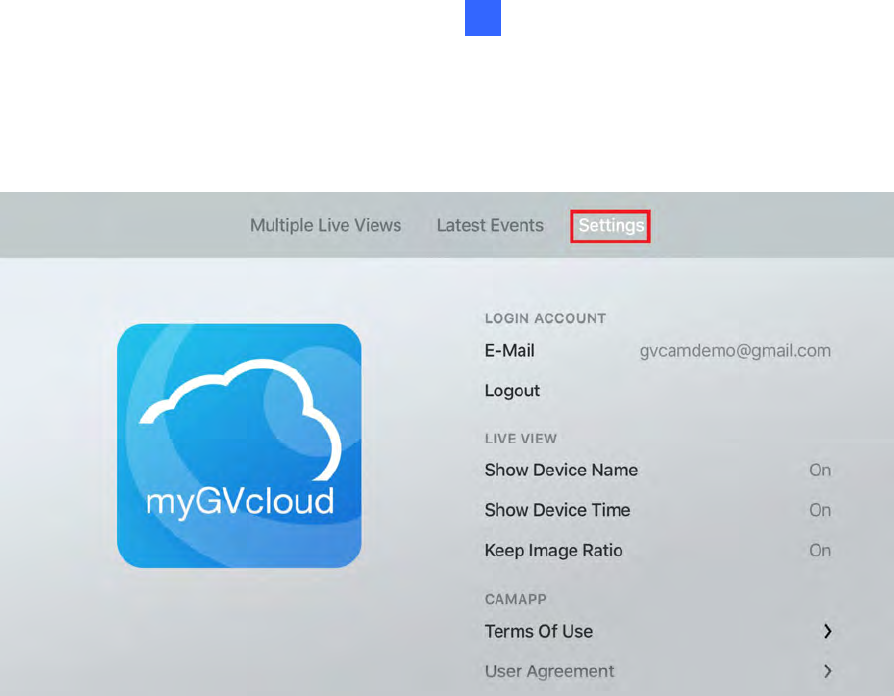Viewport: 894px width, 696px height.
Task: Open the Multiple Live Views tab
Action: pyautogui.click(x=326, y=226)
